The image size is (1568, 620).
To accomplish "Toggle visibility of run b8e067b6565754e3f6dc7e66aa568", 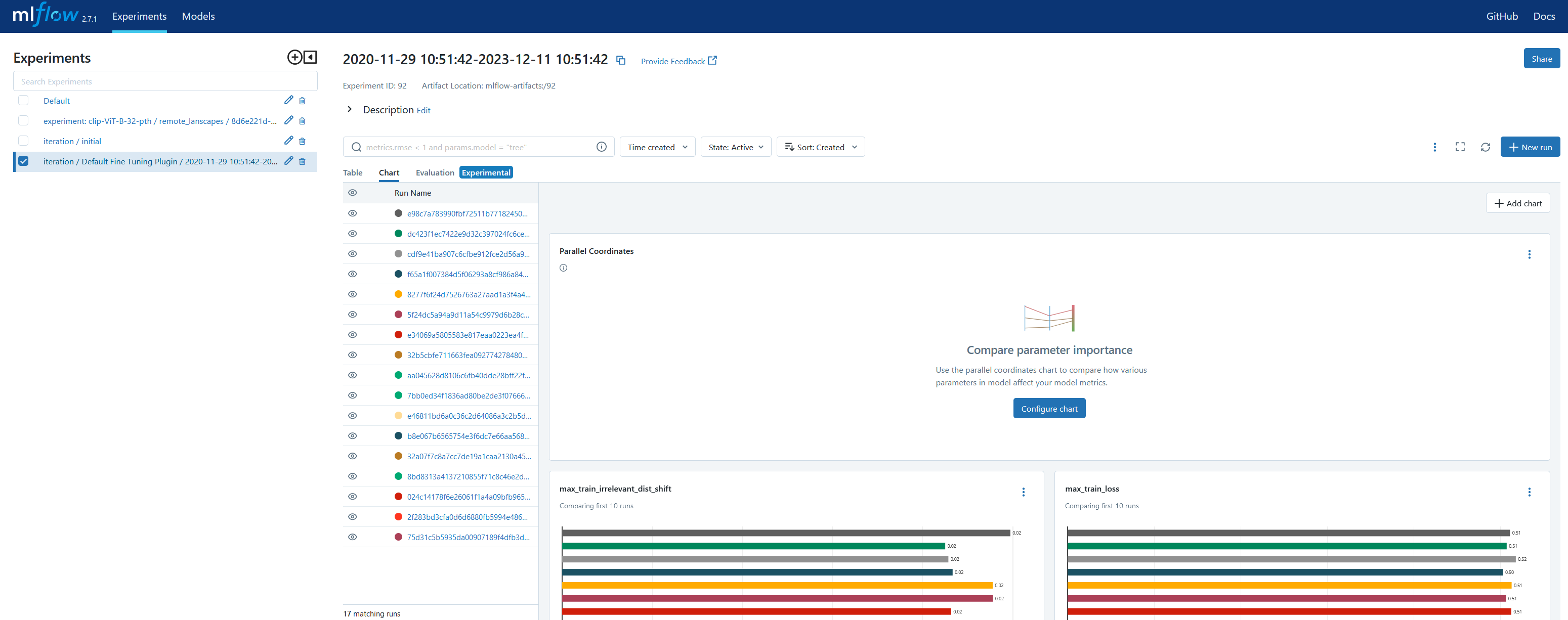I will coord(353,435).
